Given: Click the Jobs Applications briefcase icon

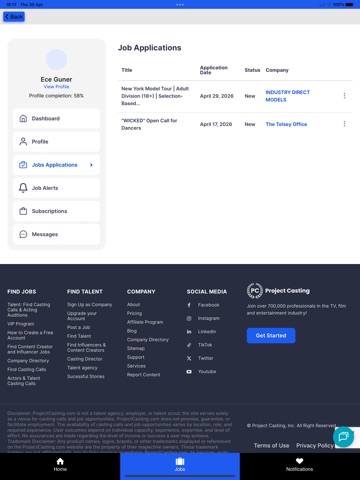Looking at the screenshot, I should point(23,165).
